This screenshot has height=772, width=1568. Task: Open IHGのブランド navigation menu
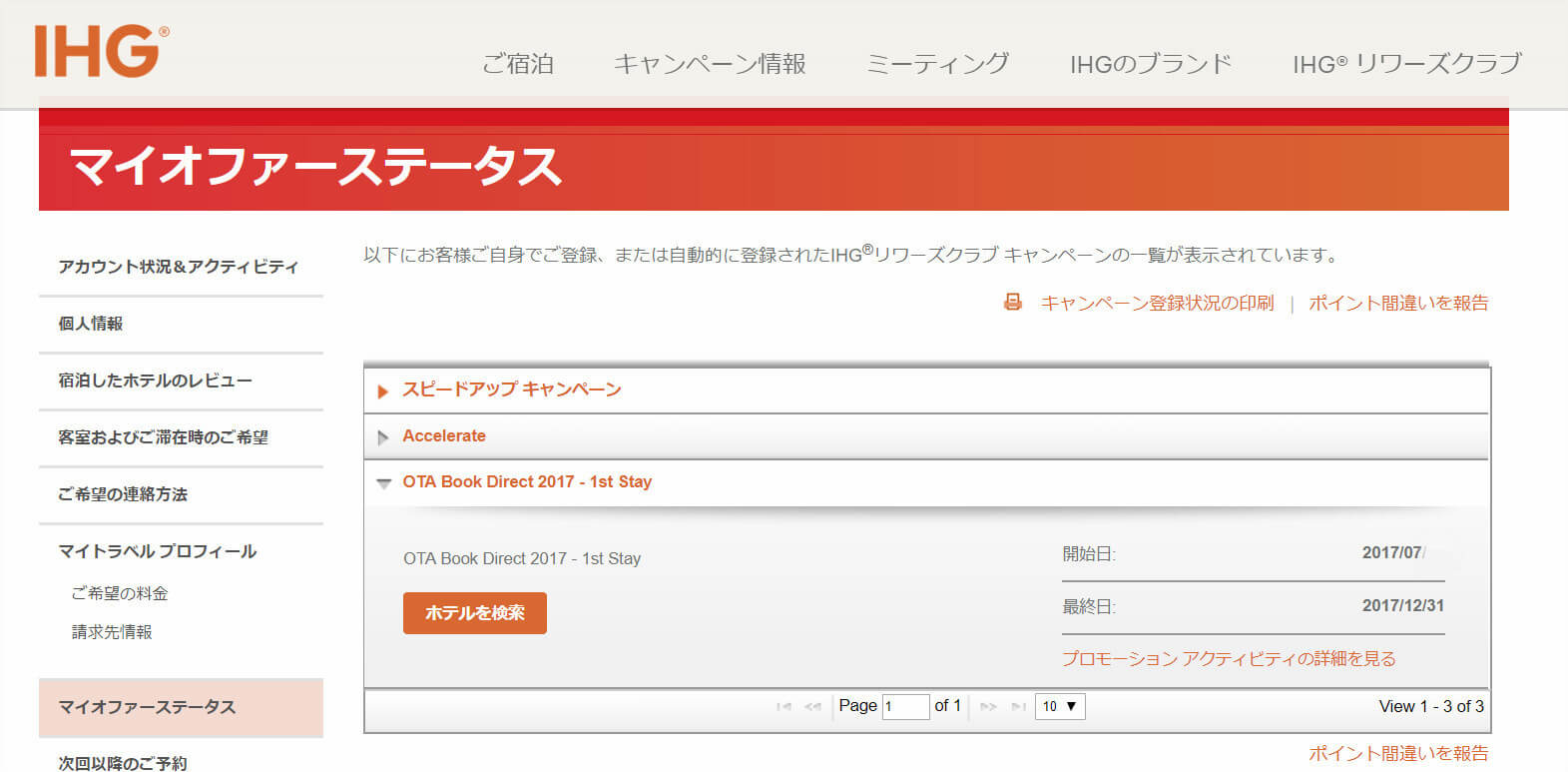coord(1150,64)
